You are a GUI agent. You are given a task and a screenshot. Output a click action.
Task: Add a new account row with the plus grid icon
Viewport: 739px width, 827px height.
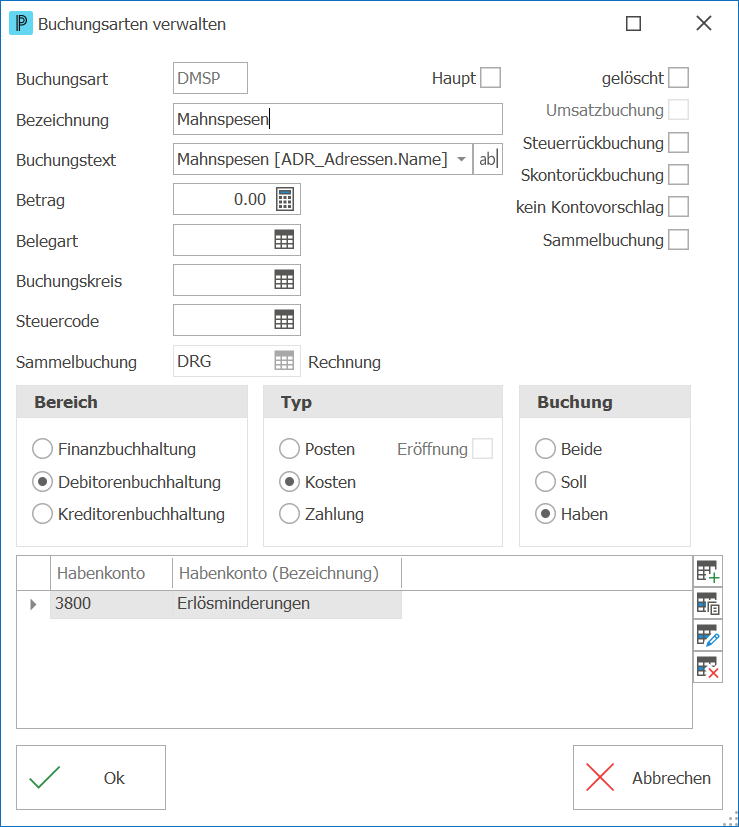(708, 571)
